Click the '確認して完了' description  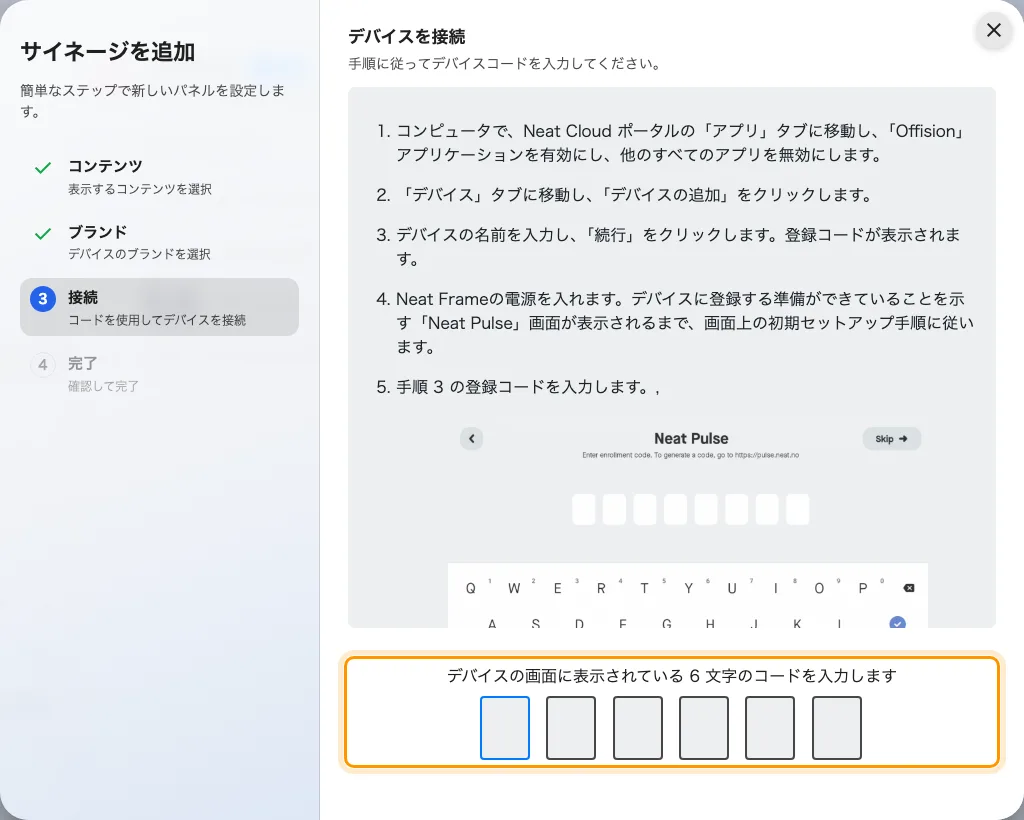(103, 386)
